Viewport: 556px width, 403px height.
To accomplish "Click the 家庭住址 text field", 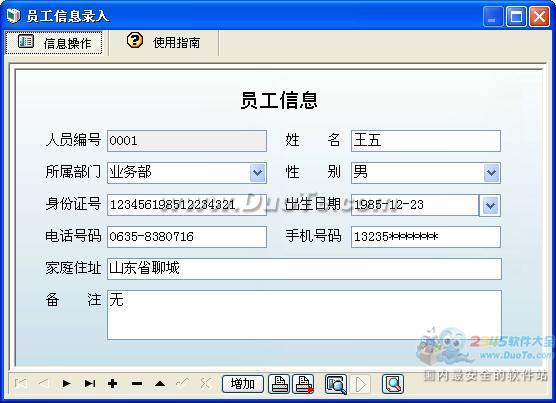I will 304,269.
